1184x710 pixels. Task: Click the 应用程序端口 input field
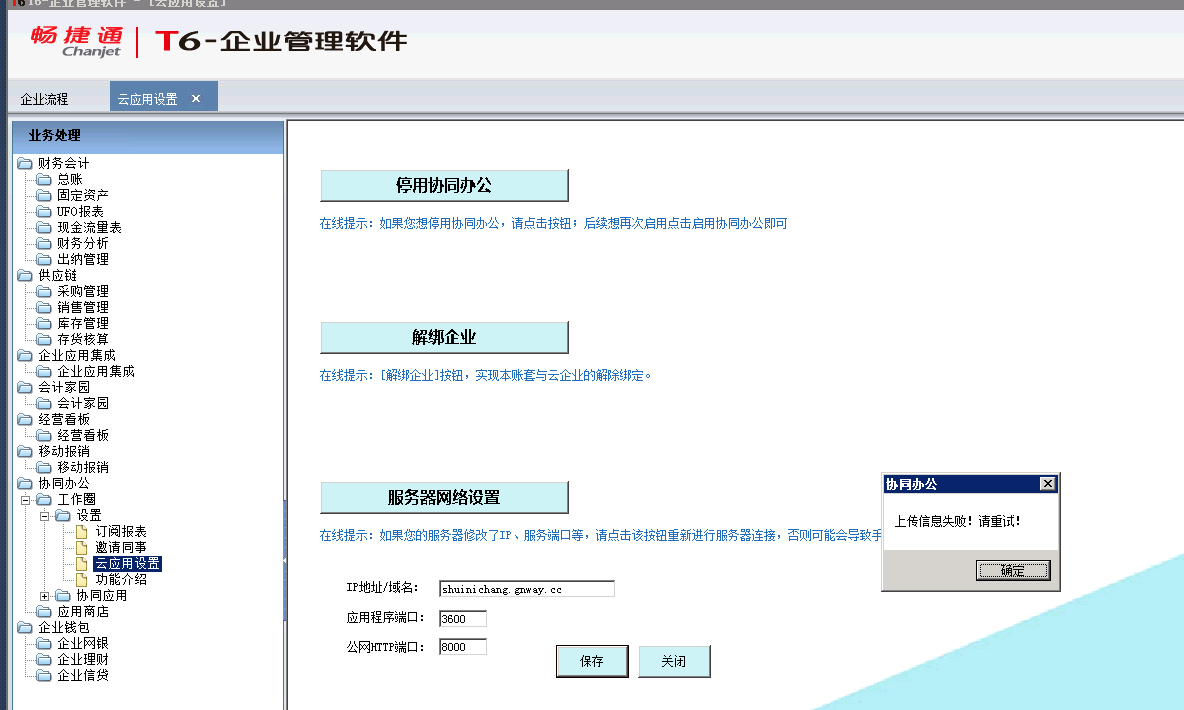click(462, 619)
